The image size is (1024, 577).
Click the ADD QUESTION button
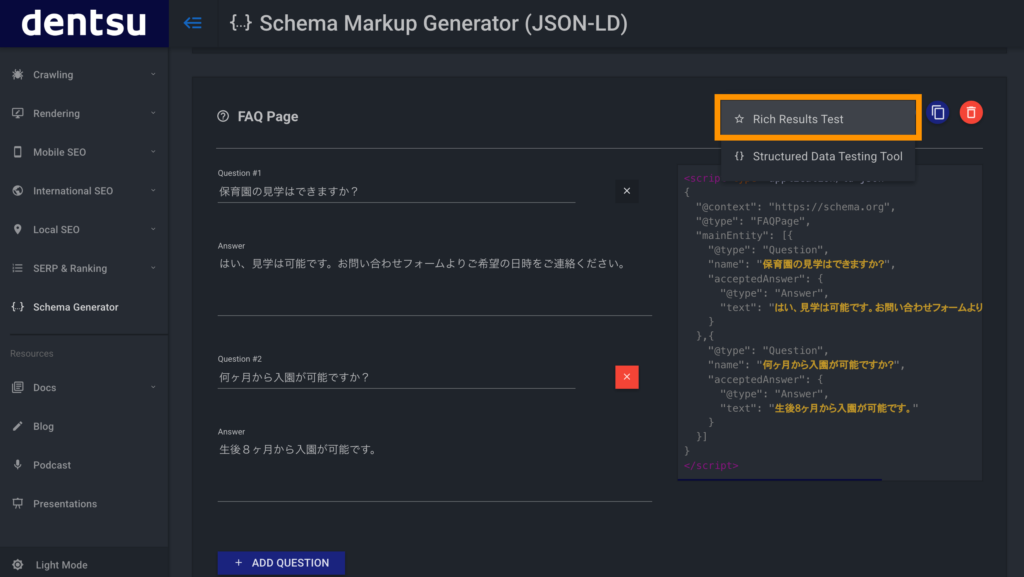tap(281, 563)
